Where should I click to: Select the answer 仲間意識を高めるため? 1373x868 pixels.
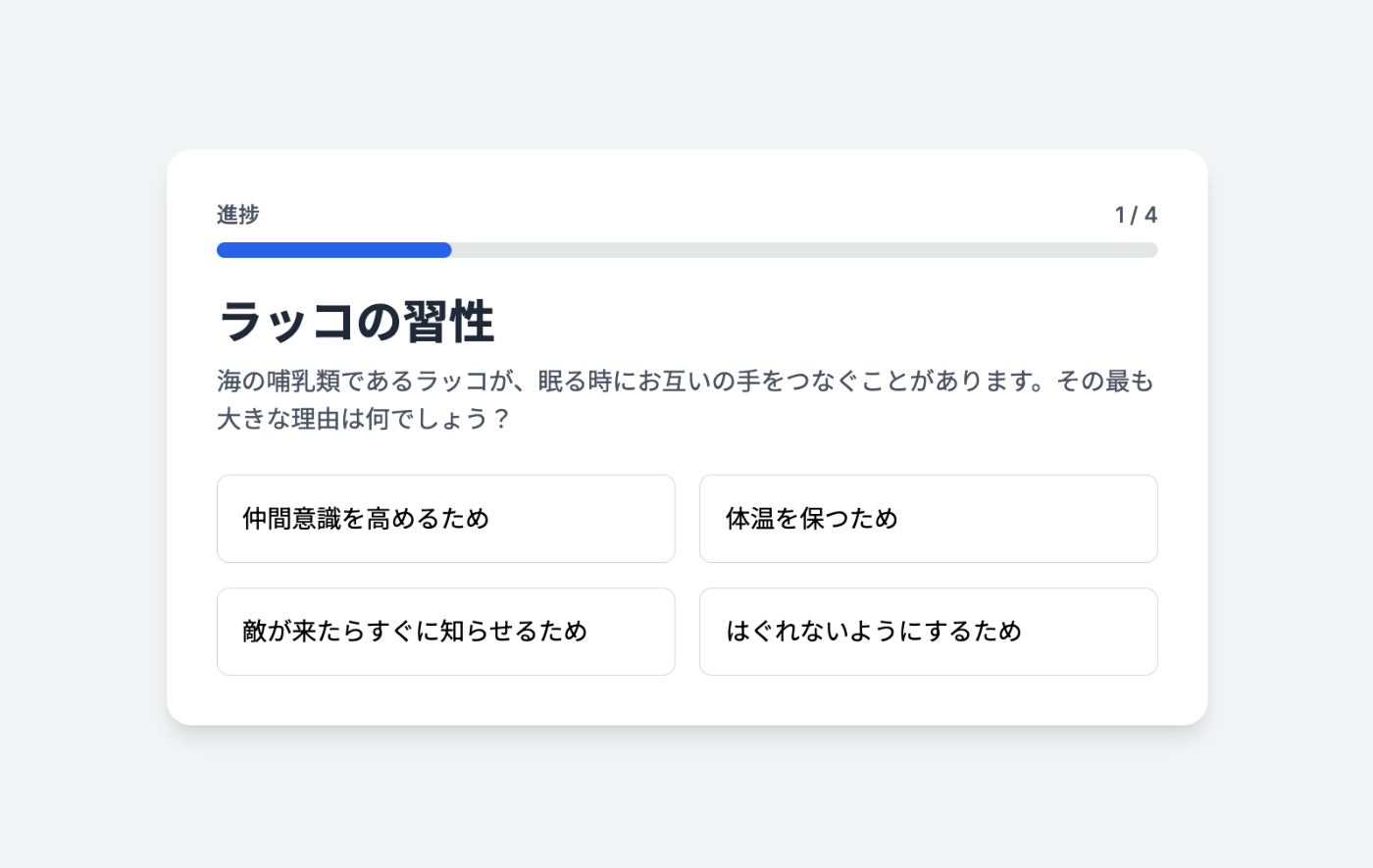click(x=445, y=519)
